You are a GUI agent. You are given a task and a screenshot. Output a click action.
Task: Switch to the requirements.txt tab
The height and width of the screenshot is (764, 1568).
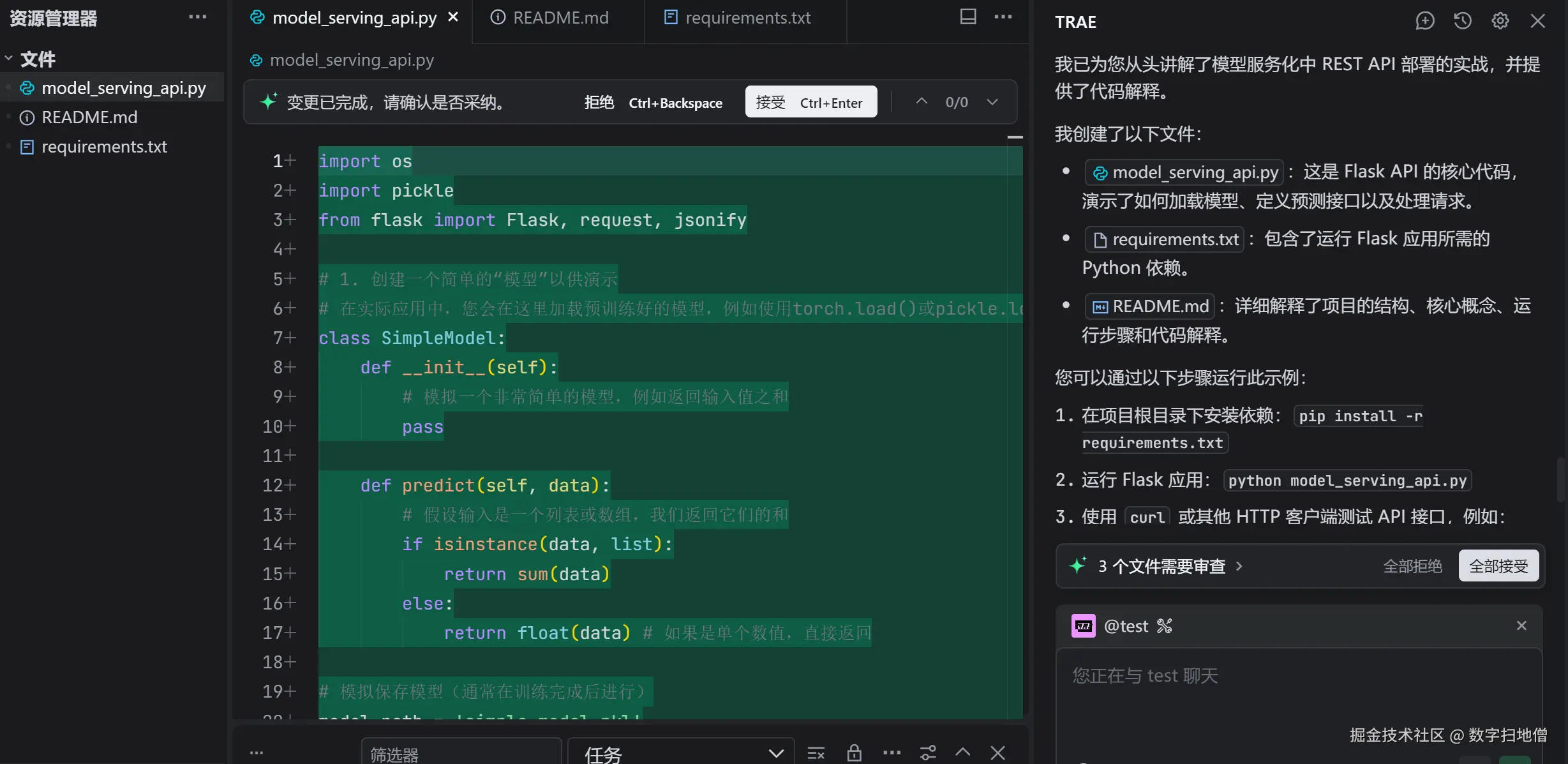pos(747,18)
